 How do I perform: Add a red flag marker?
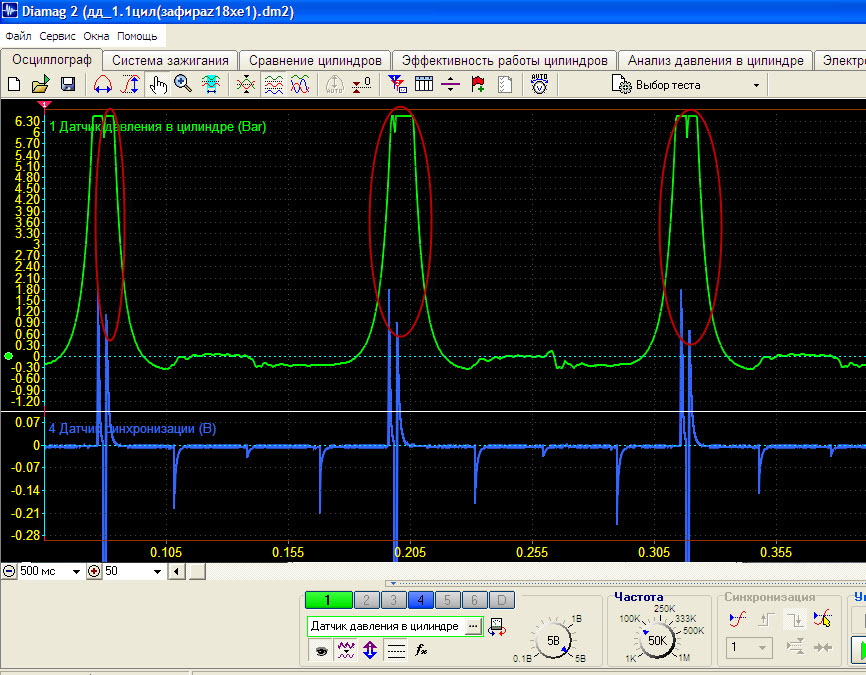[x=478, y=85]
